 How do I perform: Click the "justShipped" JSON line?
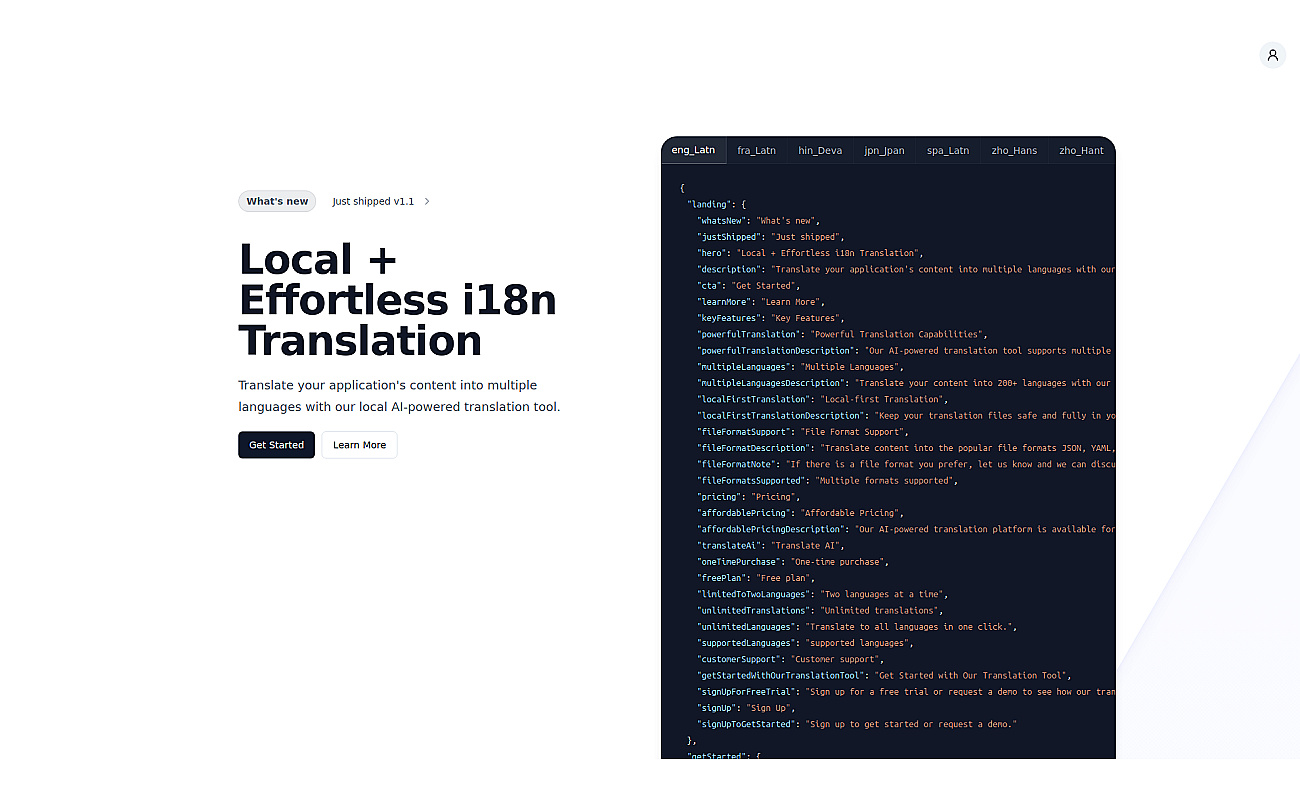click(771, 237)
